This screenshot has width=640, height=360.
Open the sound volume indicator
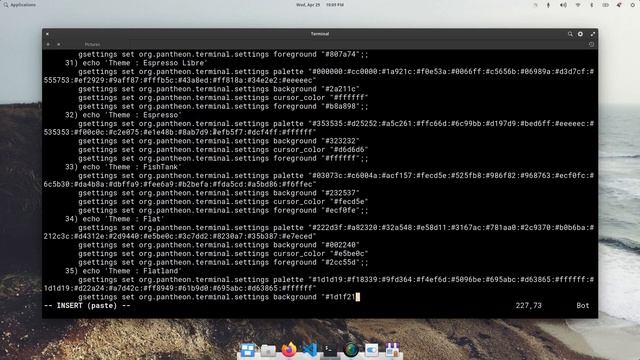[563, 5]
